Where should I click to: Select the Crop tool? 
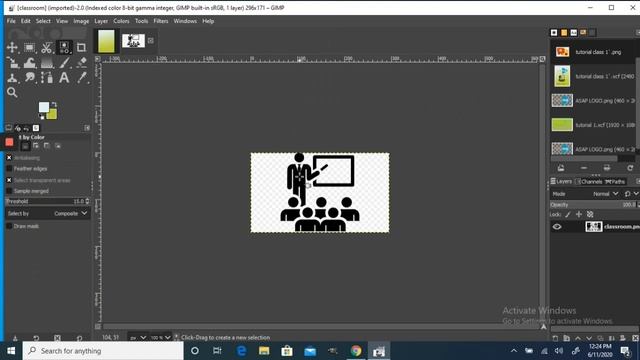(x=81, y=47)
